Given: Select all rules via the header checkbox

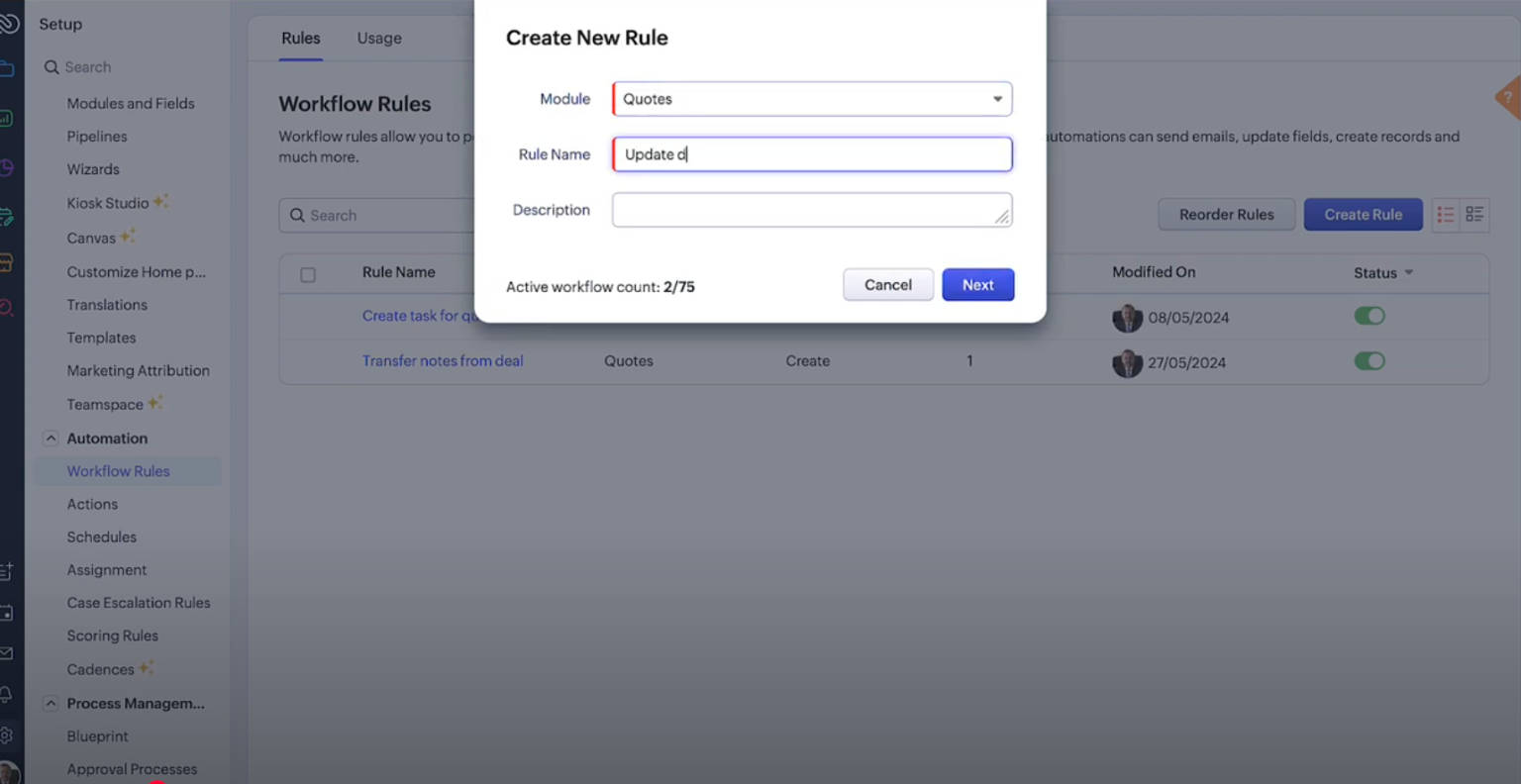Looking at the screenshot, I should click(x=307, y=272).
